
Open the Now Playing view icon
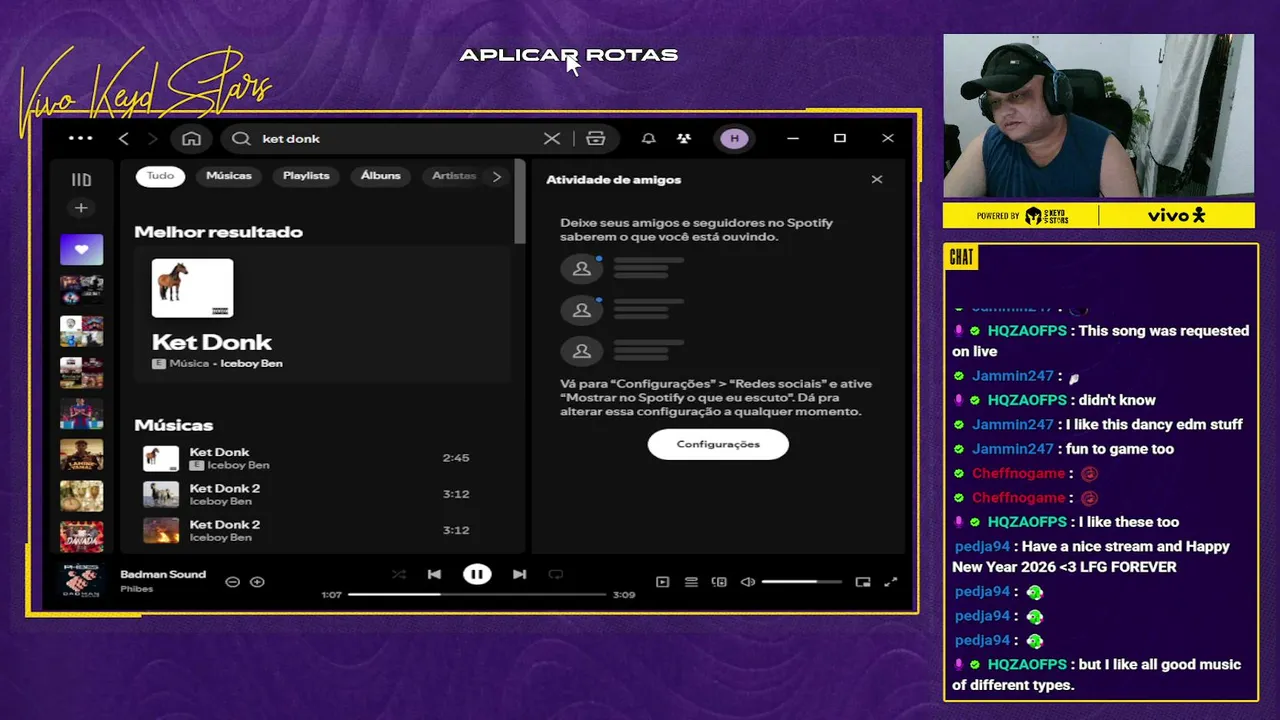[662, 581]
